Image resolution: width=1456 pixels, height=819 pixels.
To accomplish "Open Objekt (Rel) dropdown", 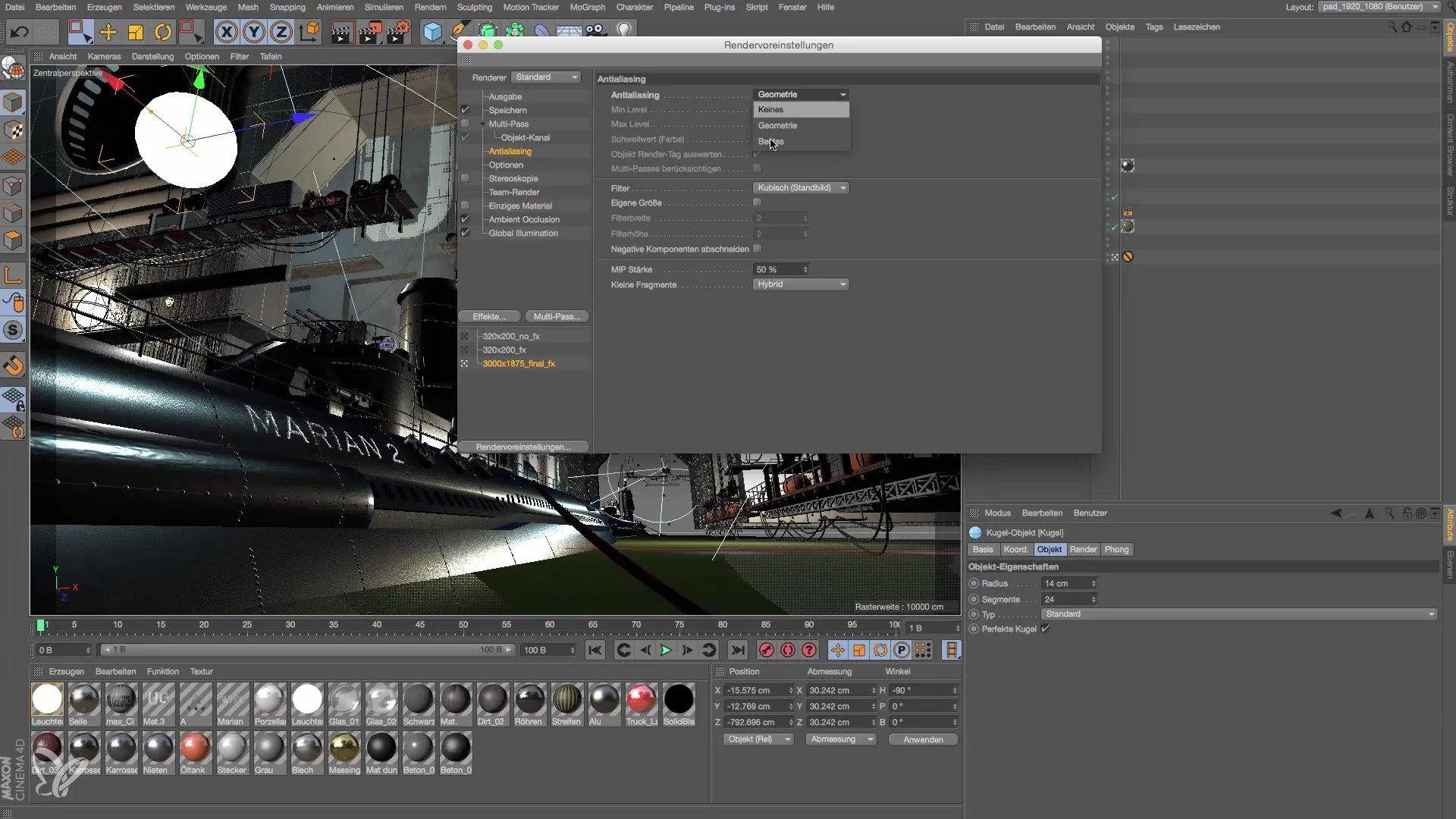I will tap(757, 739).
